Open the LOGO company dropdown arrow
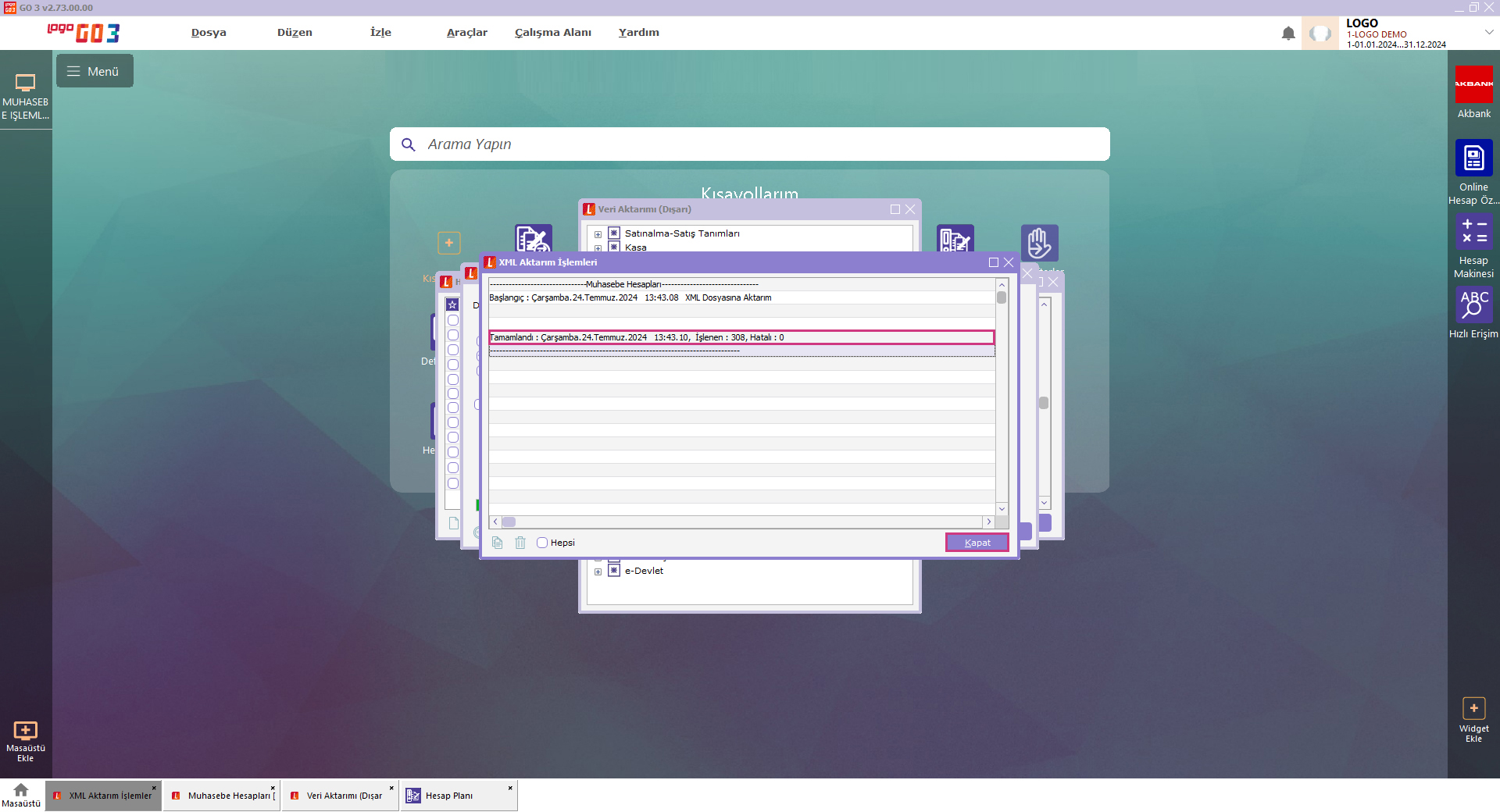1500x812 pixels. (x=1489, y=32)
